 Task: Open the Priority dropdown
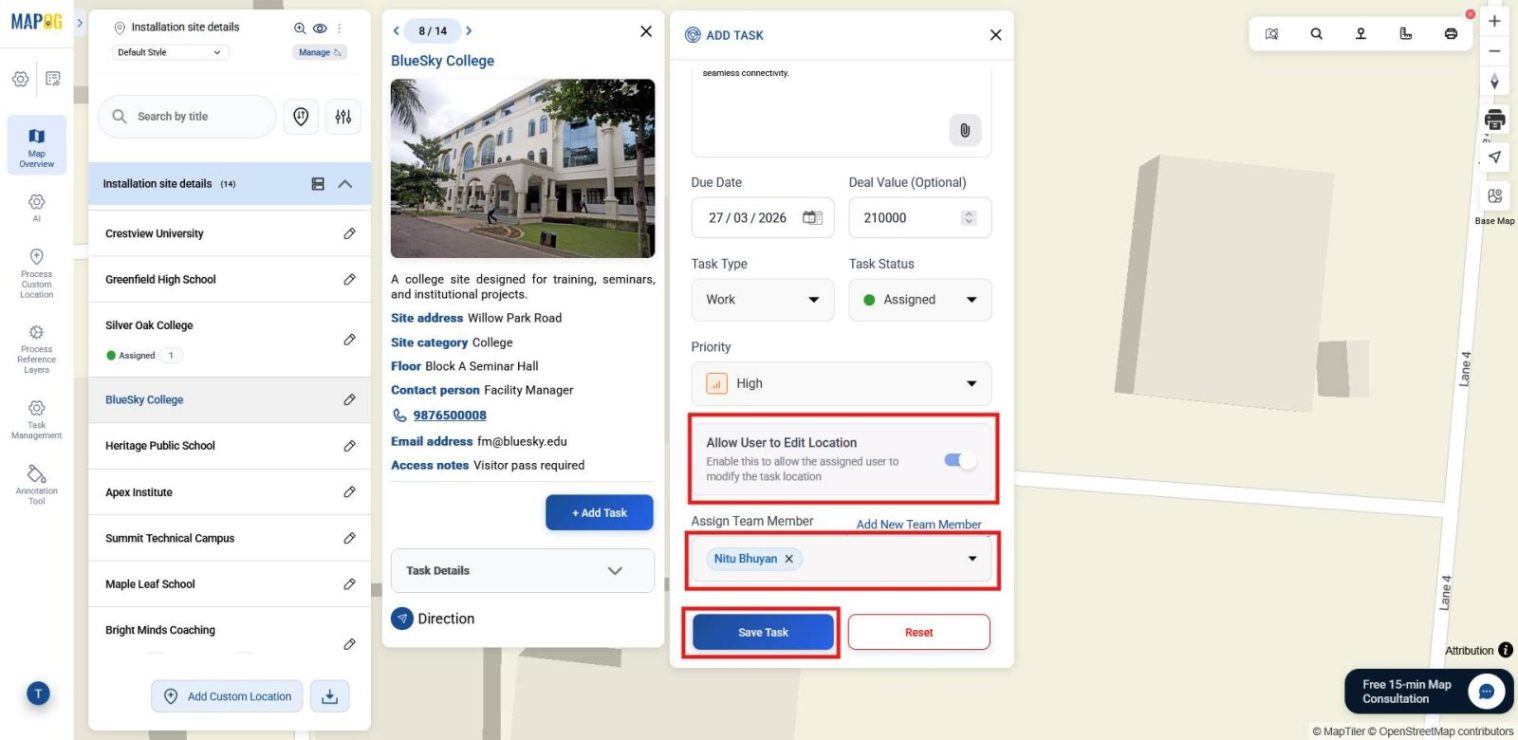click(841, 383)
